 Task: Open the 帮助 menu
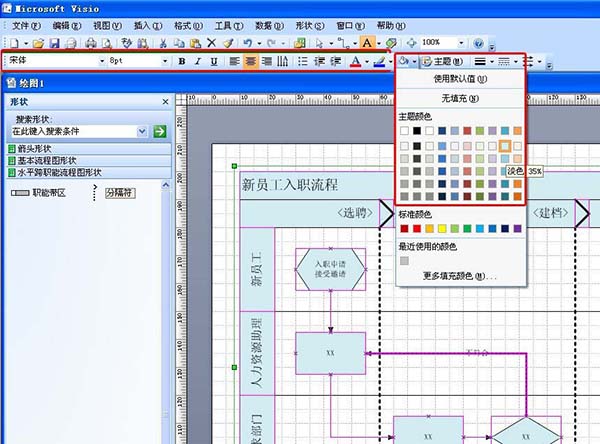[391, 26]
